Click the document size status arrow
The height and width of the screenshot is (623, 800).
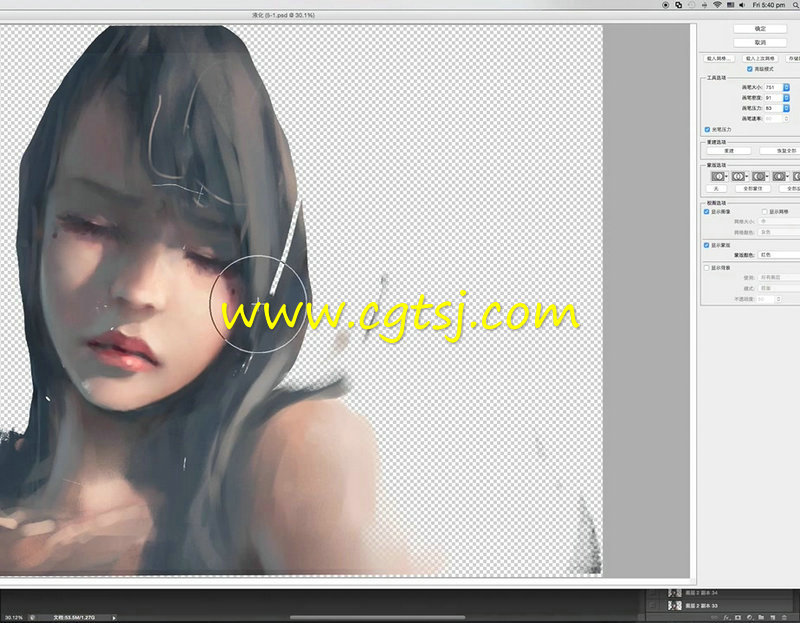pos(114,618)
